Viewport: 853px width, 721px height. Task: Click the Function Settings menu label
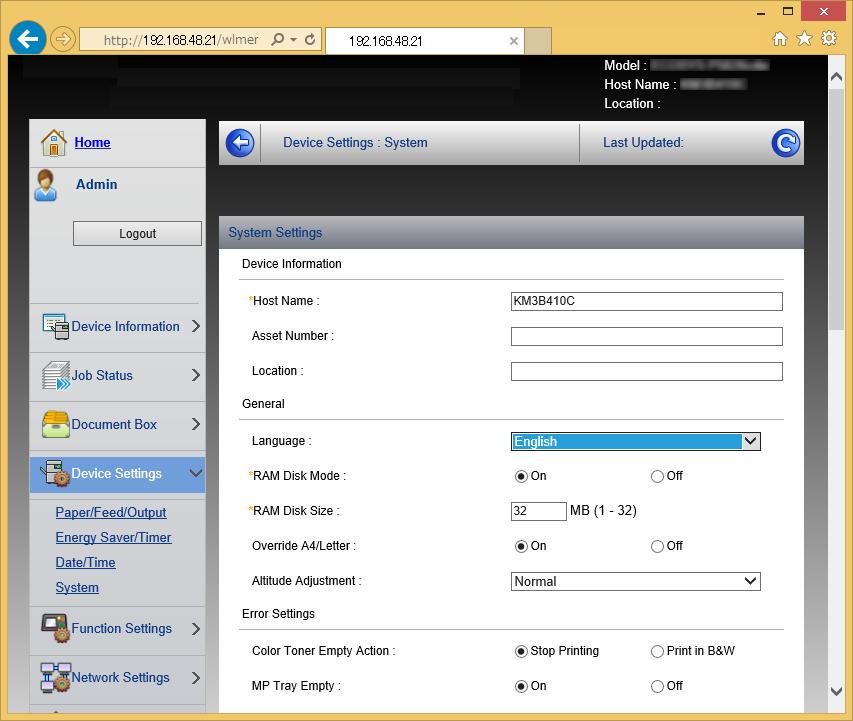pos(122,628)
